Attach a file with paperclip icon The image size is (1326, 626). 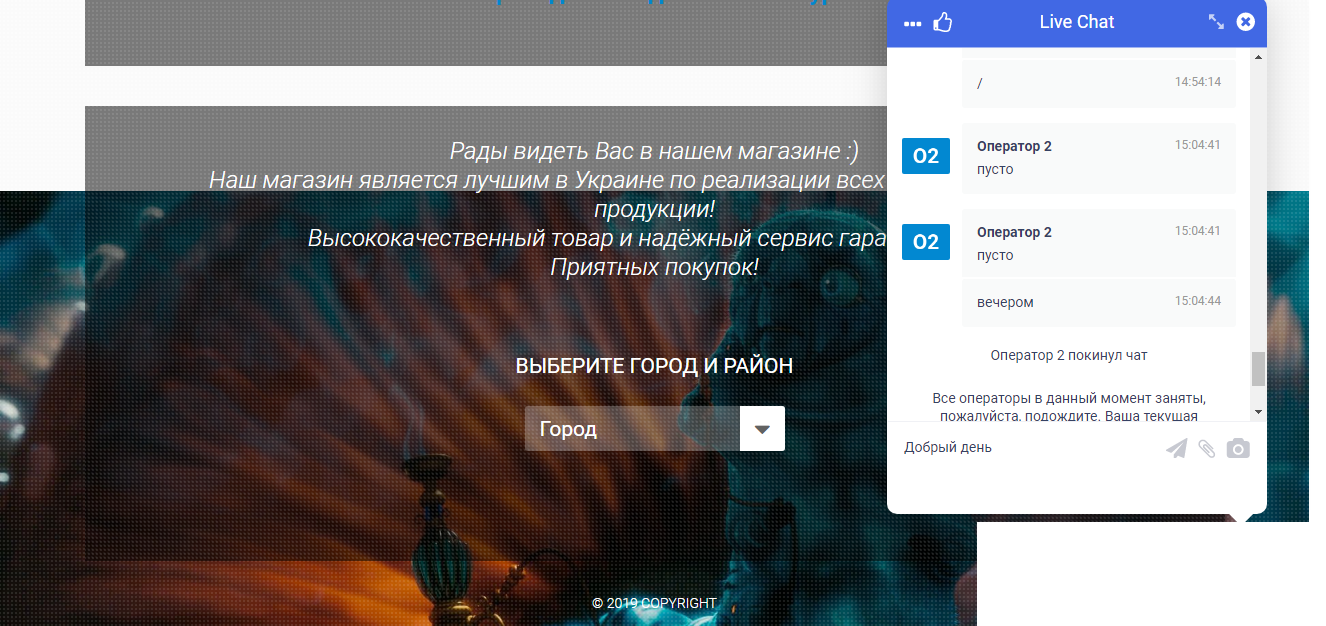pyautogui.click(x=1207, y=449)
